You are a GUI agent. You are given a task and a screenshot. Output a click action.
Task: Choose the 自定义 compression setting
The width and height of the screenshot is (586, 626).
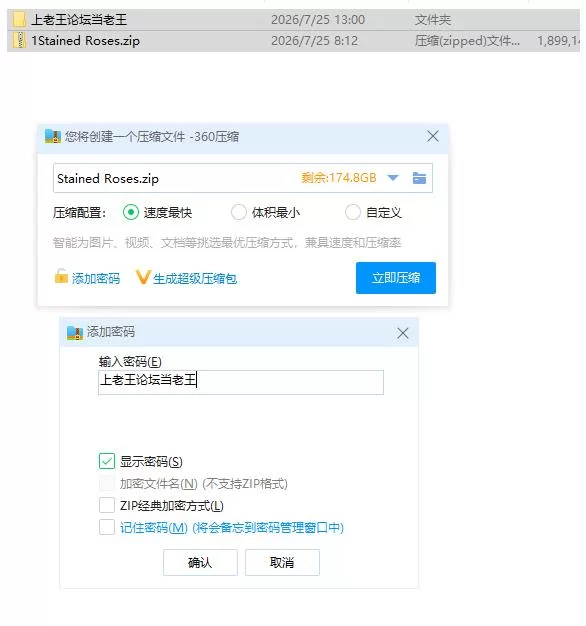pyautogui.click(x=353, y=212)
